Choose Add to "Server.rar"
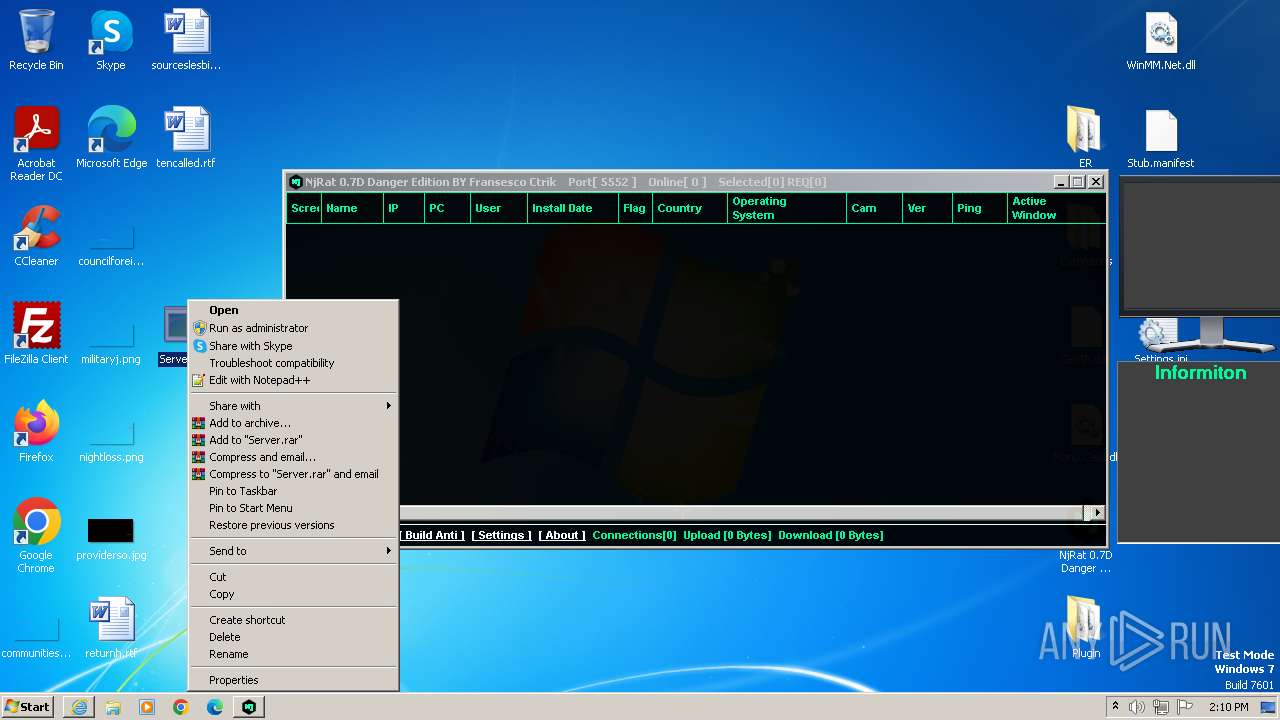The height and width of the screenshot is (720, 1280). point(294,440)
